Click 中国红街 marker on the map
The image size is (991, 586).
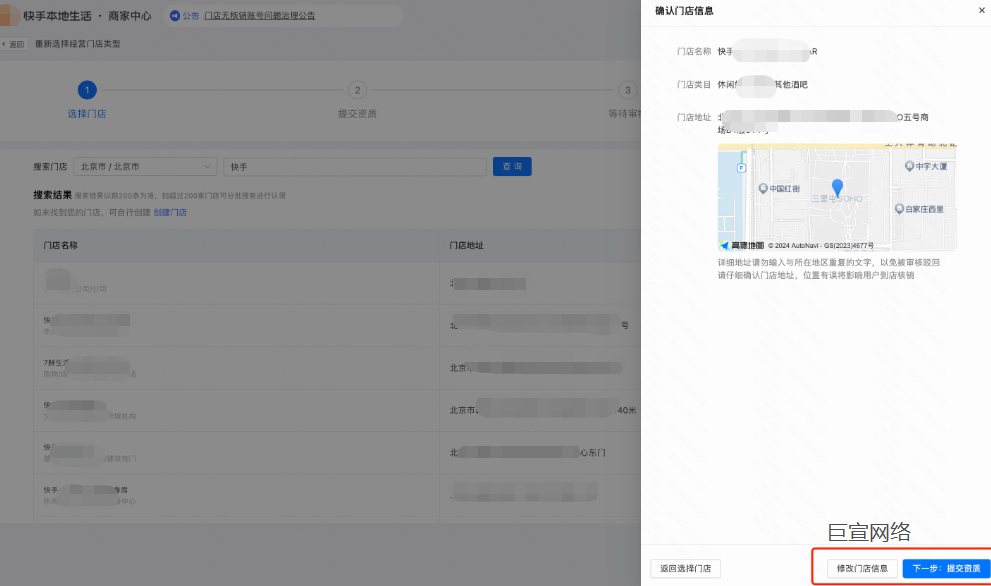coord(779,188)
